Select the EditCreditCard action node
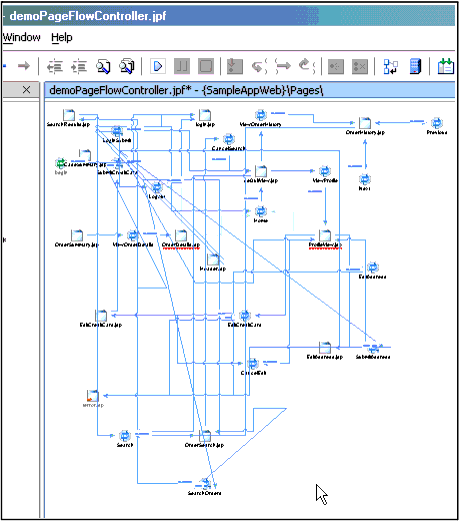Viewport: 460px width, 521px height. 245,315
